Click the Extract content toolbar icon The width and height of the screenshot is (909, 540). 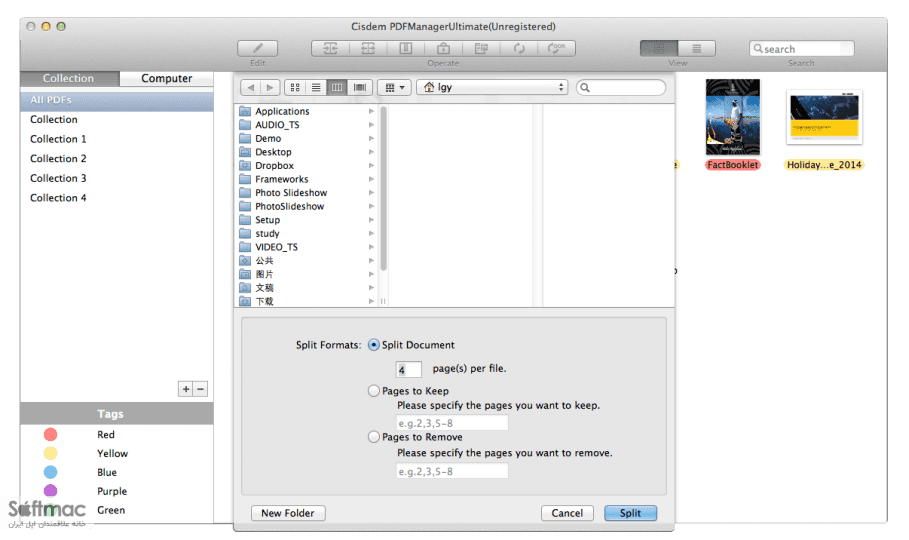[x=481, y=48]
